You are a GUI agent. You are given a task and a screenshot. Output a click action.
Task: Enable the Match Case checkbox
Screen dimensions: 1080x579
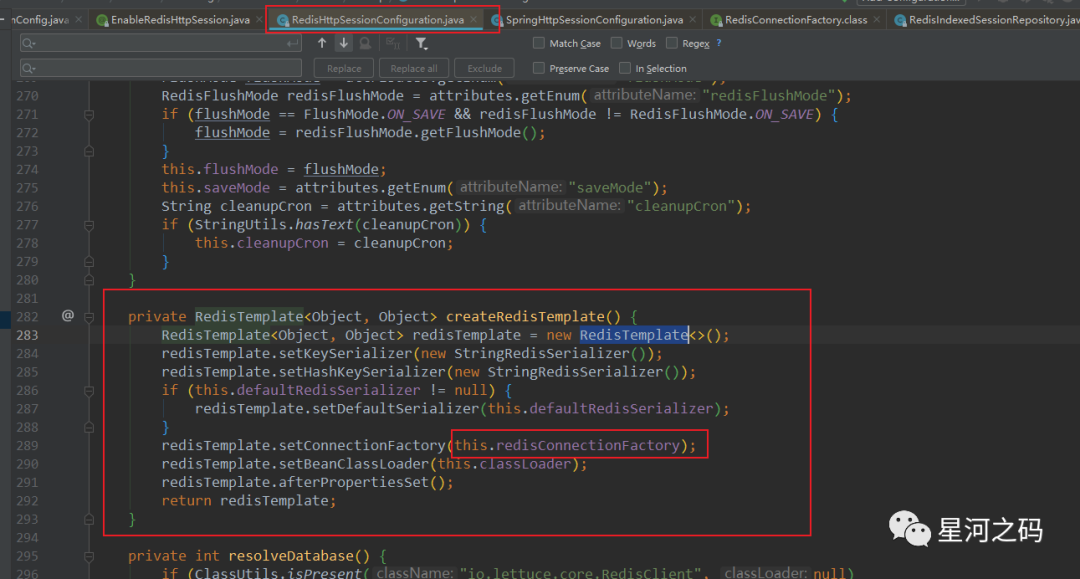539,43
